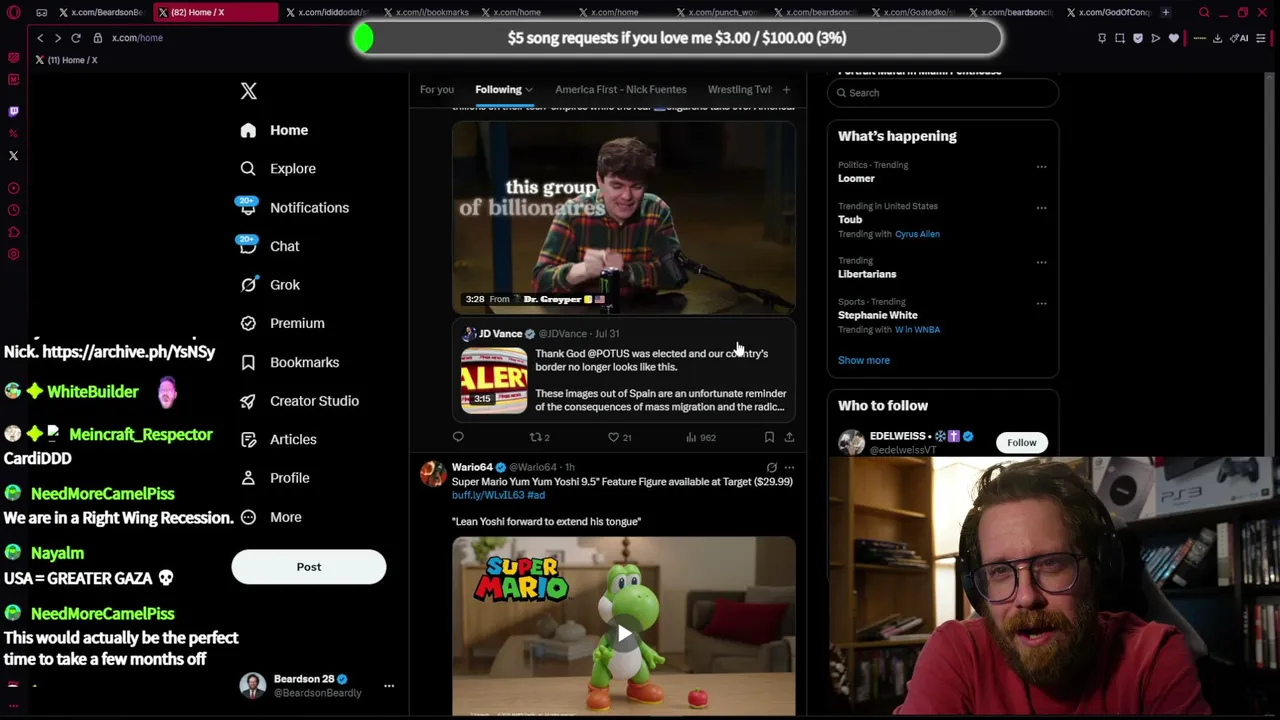Share the post quoting JD Vance
The image size is (1280, 720).
point(789,437)
